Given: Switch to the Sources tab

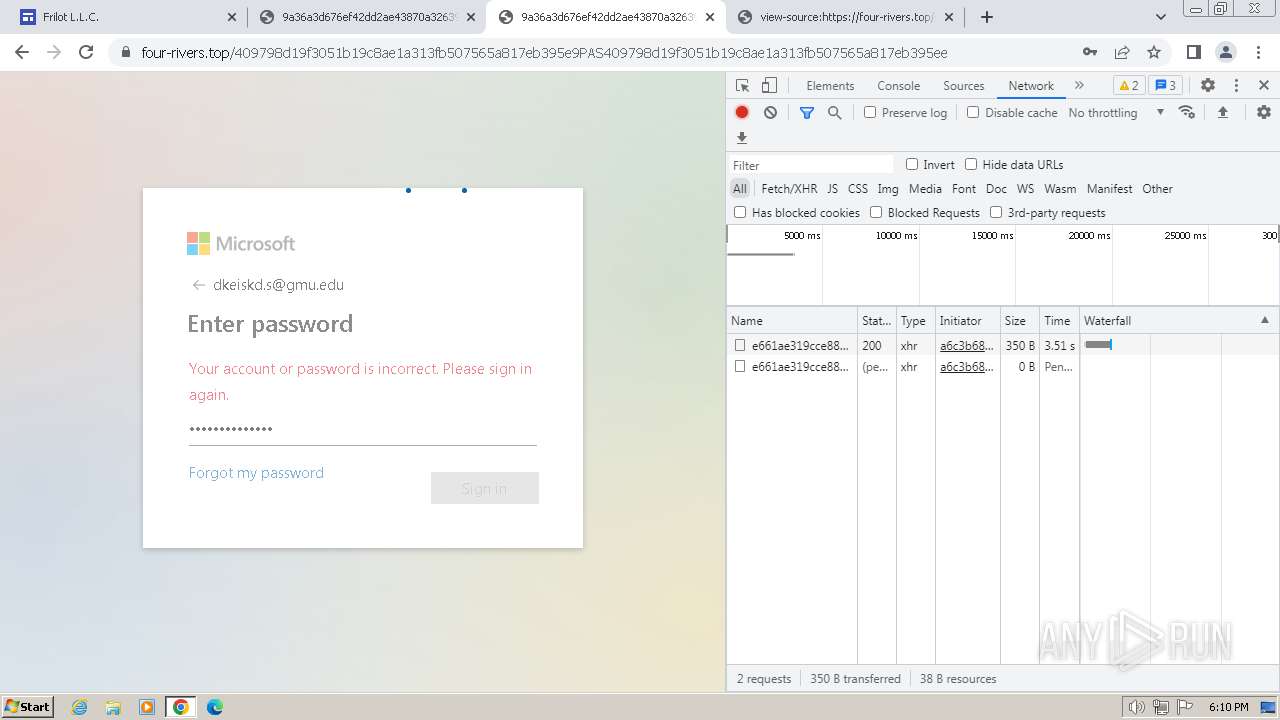Looking at the screenshot, I should [964, 86].
